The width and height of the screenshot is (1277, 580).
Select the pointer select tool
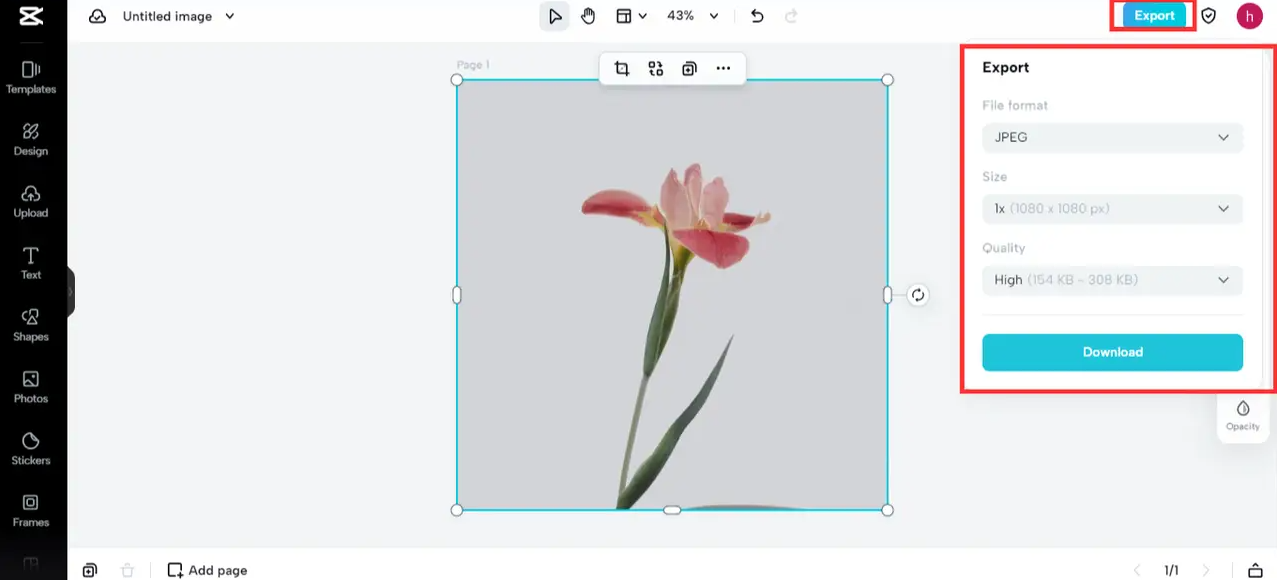[554, 16]
